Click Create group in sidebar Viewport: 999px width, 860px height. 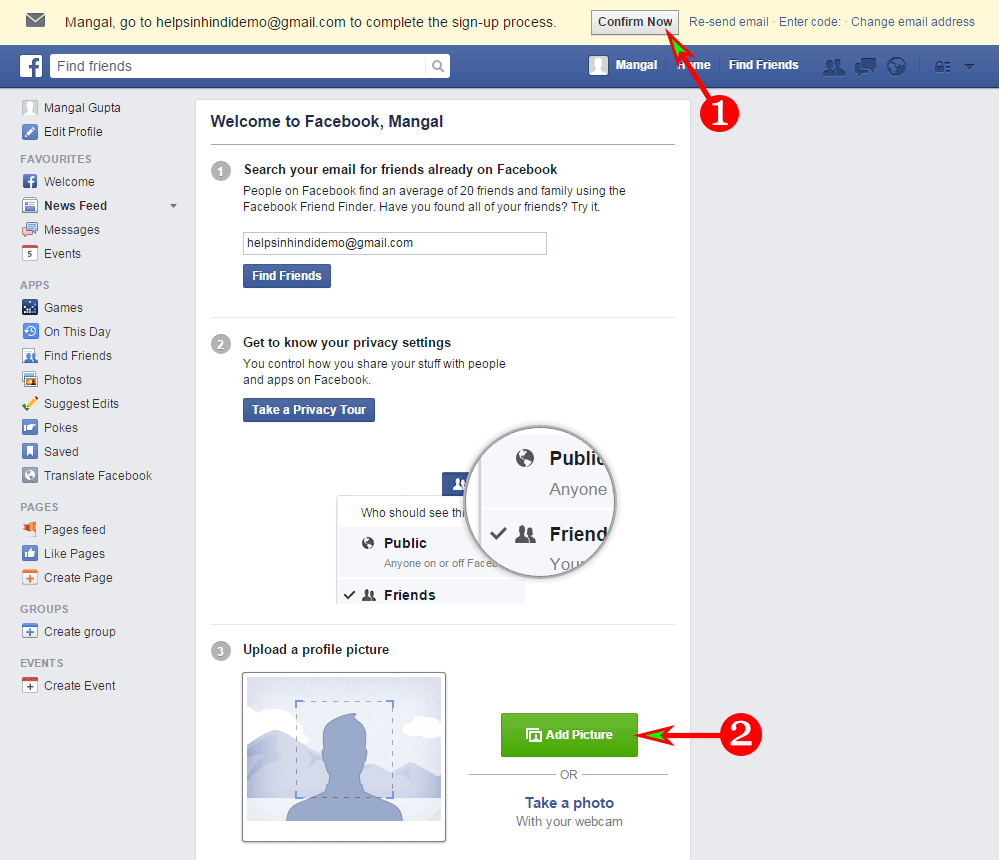[x=69, y=632]
